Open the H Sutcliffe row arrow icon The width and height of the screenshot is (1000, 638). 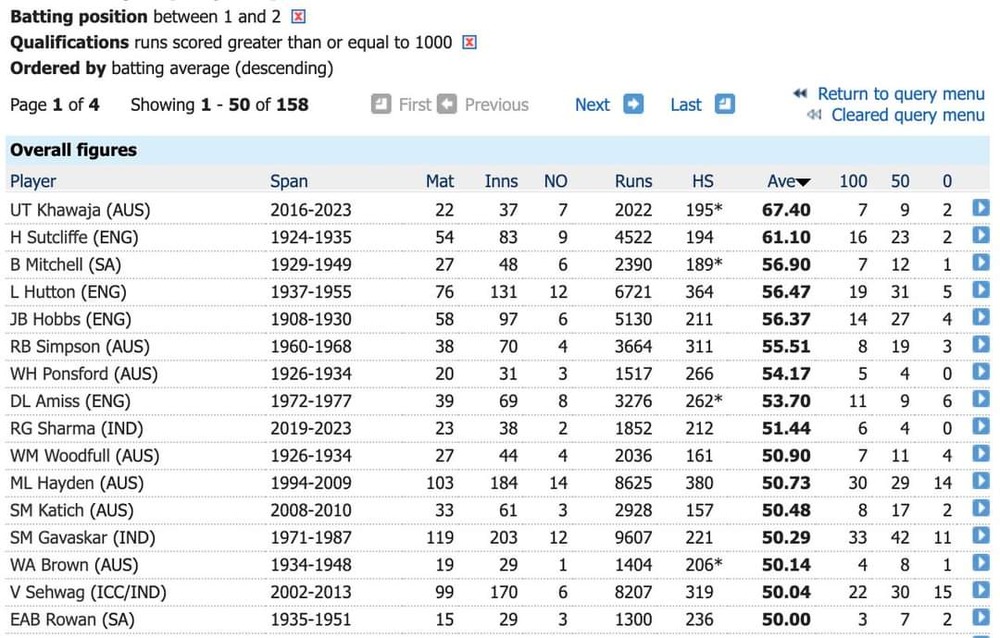coord(980,236)
